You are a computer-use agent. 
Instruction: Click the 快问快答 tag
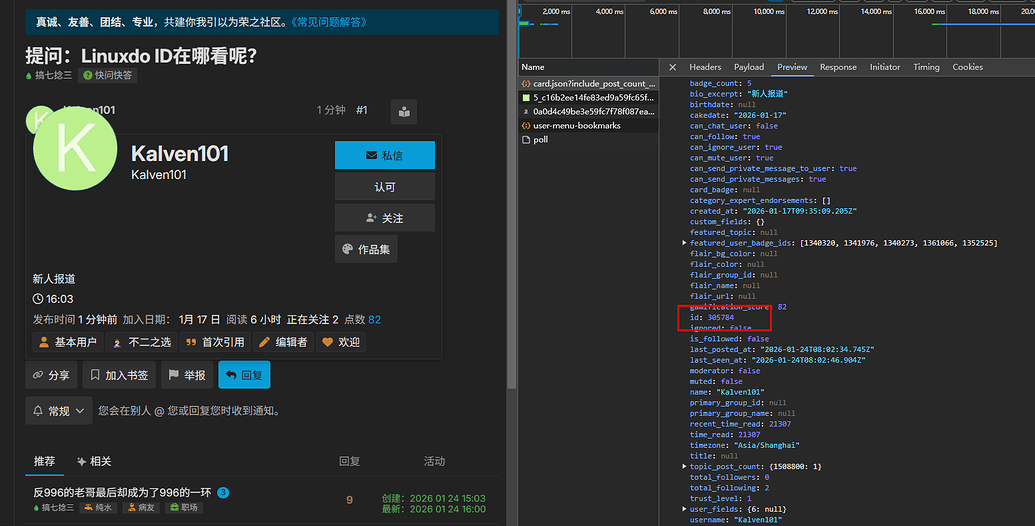[108, 75]
